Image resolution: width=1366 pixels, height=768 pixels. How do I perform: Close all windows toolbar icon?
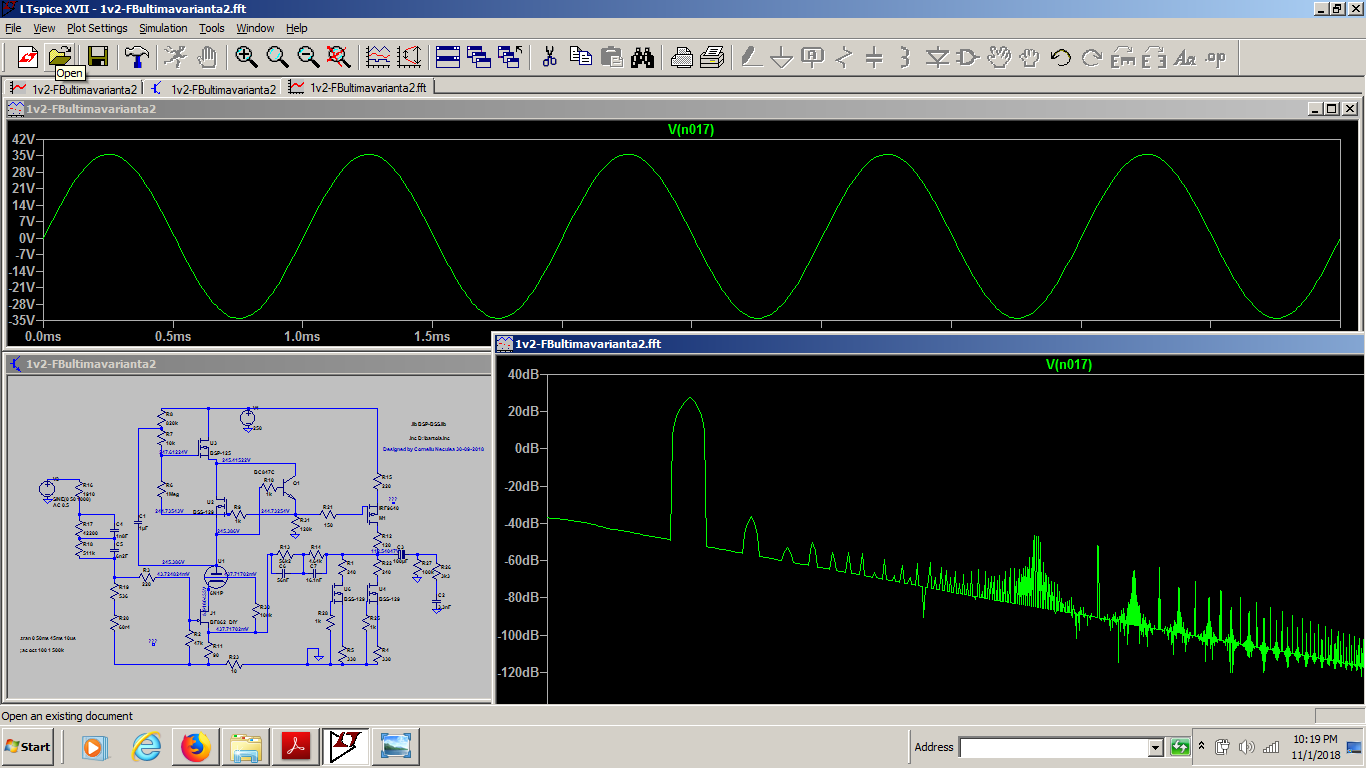point(510,56)
